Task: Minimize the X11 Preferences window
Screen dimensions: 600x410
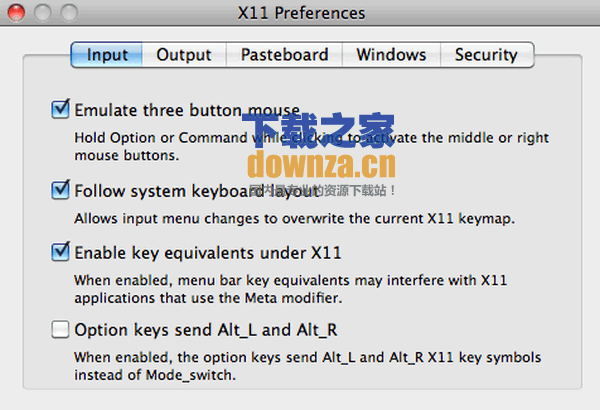Action: click(x=42, y=13)
